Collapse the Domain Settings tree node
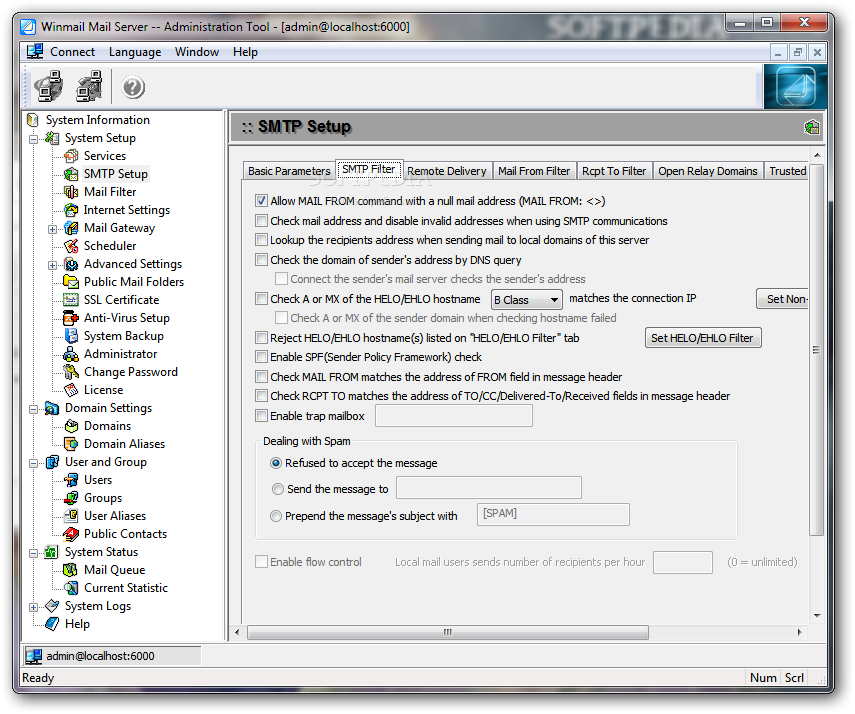 [34, 409]
